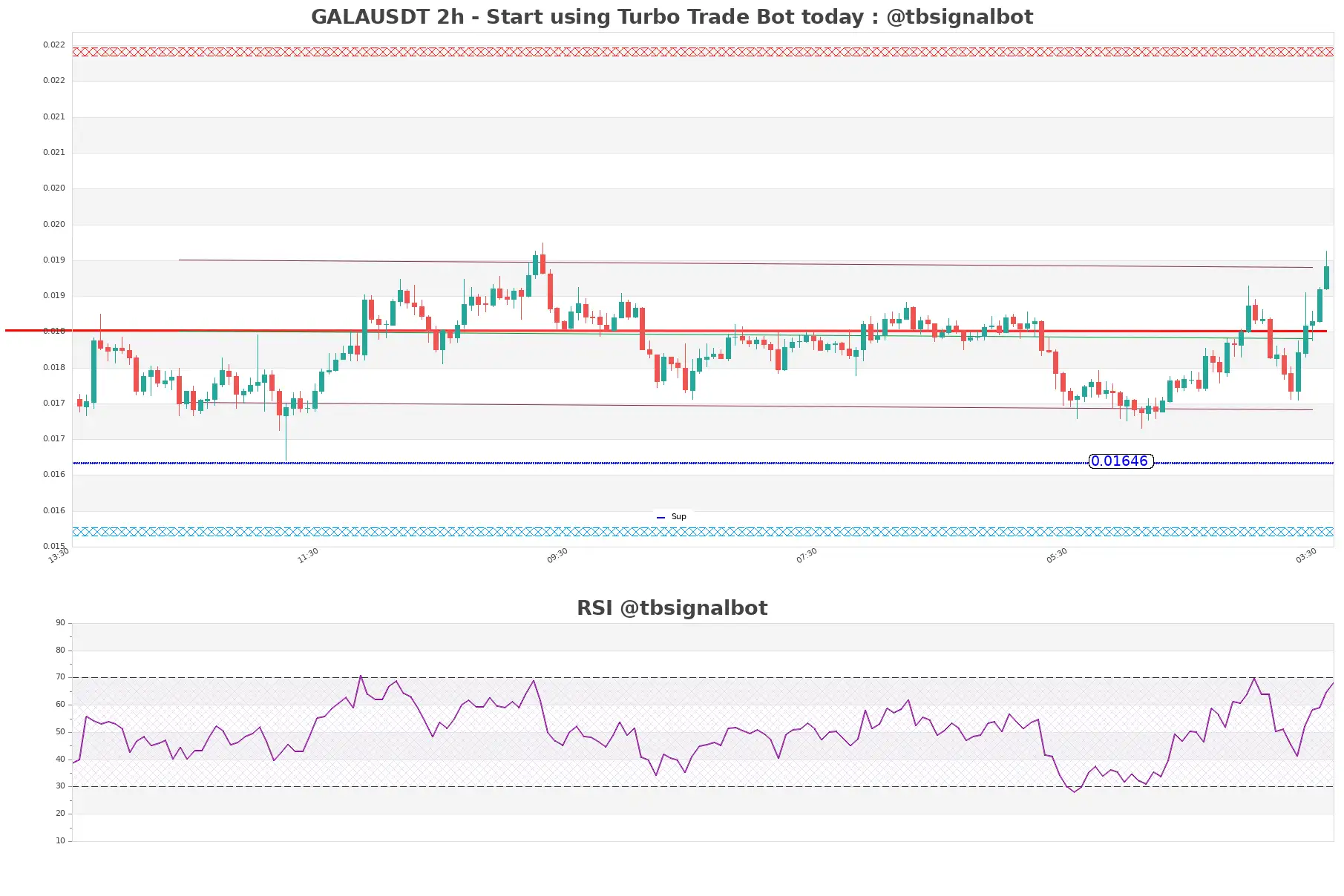Screen dimensions: 1344x896
Task: Click the 11:30 time axis label
Action: (308, 556)
